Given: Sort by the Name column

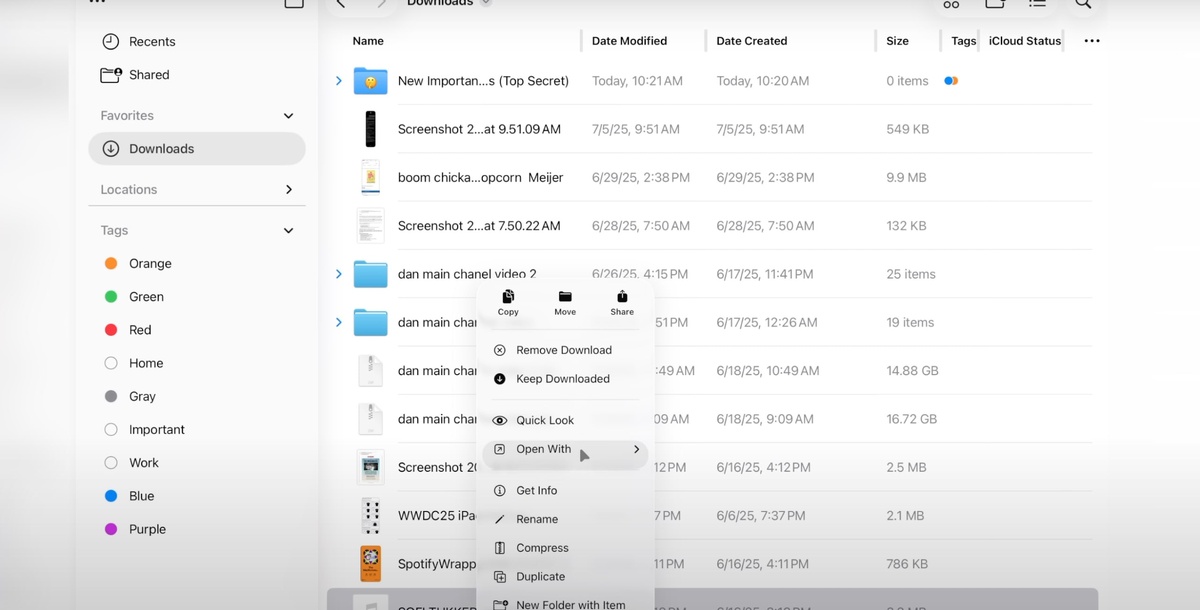Looking at the screenshot, I should coord(368,41).
